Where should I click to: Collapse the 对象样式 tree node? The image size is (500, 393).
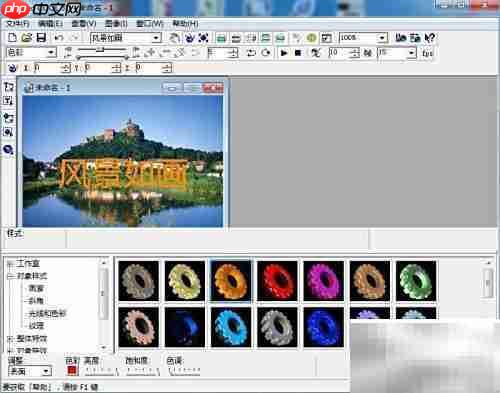10,276
